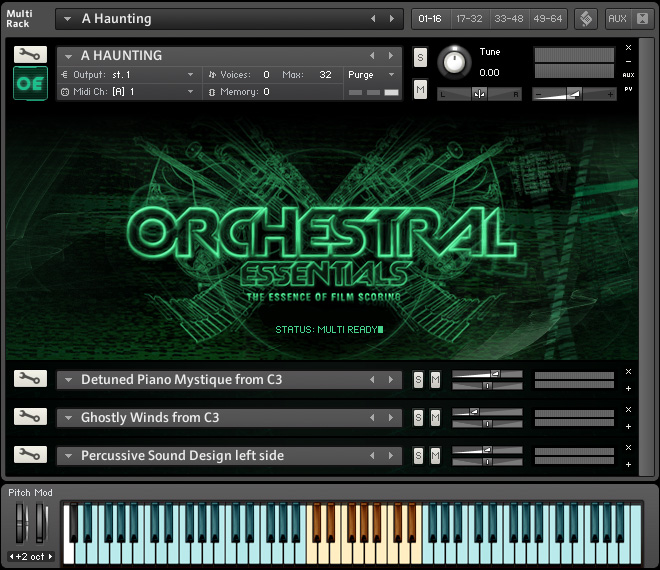Screen dimensions: 660x570
Task: Adjust A HAUNTING pan slider
Action: 479,94
